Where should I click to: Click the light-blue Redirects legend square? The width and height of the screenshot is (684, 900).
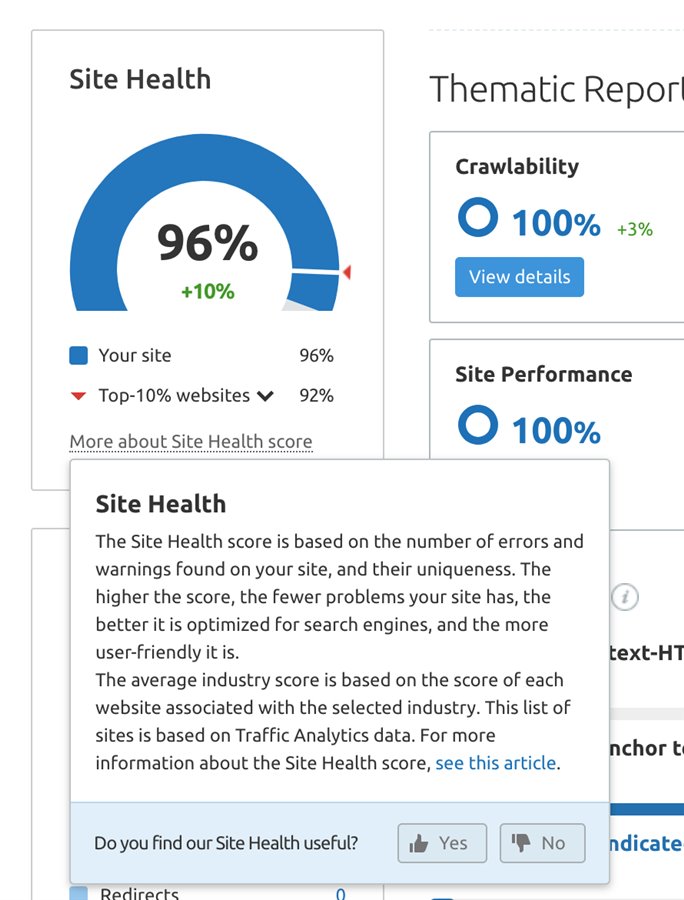click(x=79, y=893)
